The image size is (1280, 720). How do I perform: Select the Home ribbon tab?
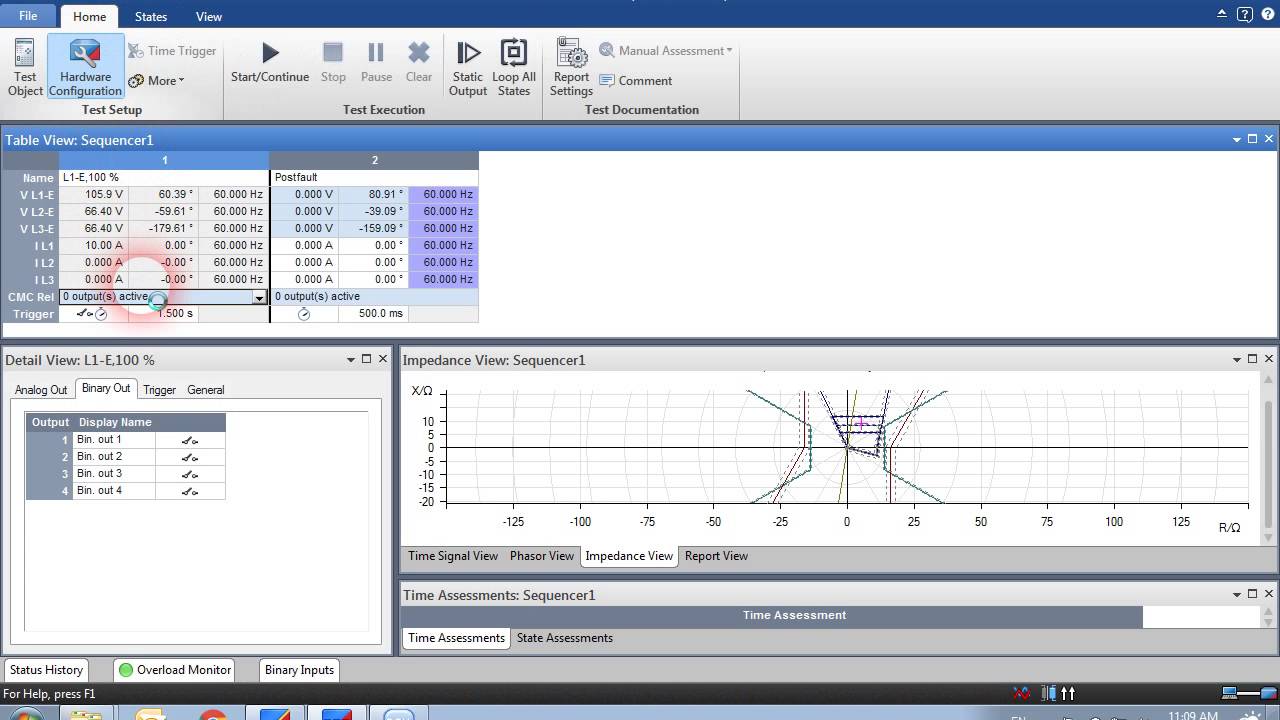pos(89,17)
